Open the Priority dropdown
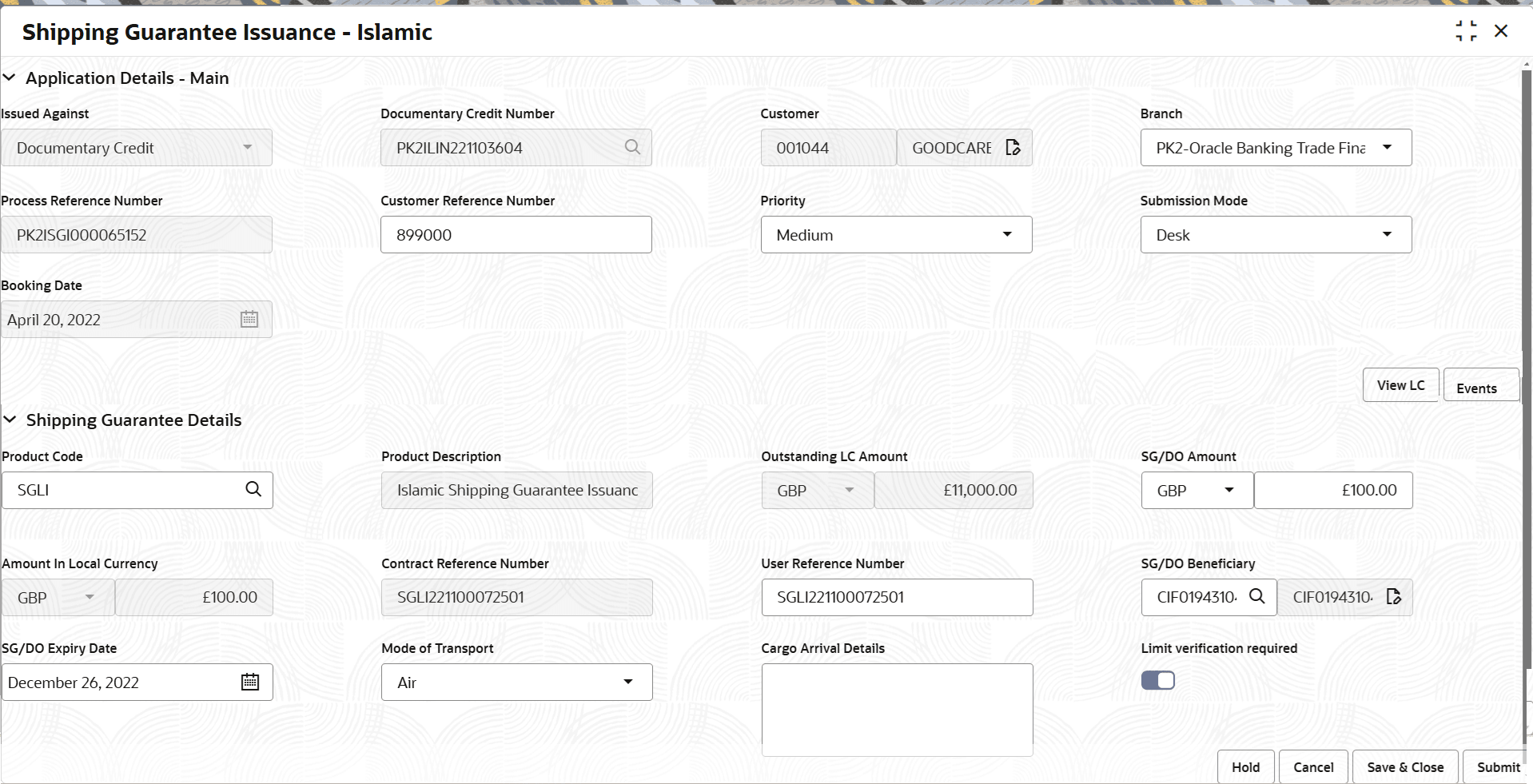1533x784 pixels. 1006,234
